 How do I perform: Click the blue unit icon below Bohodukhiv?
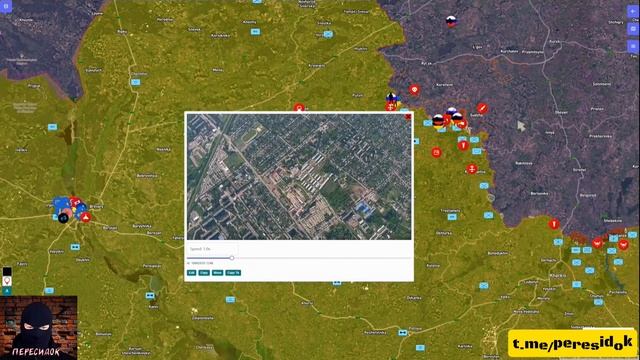pos(484,286)
